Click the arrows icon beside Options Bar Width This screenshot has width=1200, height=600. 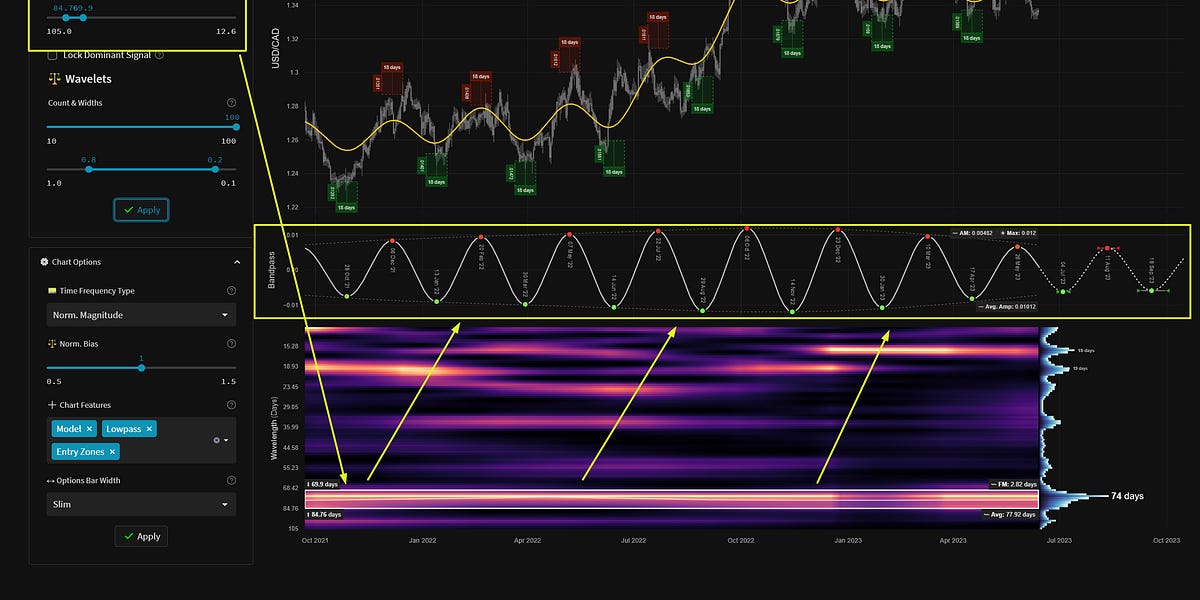pos(50,480)
